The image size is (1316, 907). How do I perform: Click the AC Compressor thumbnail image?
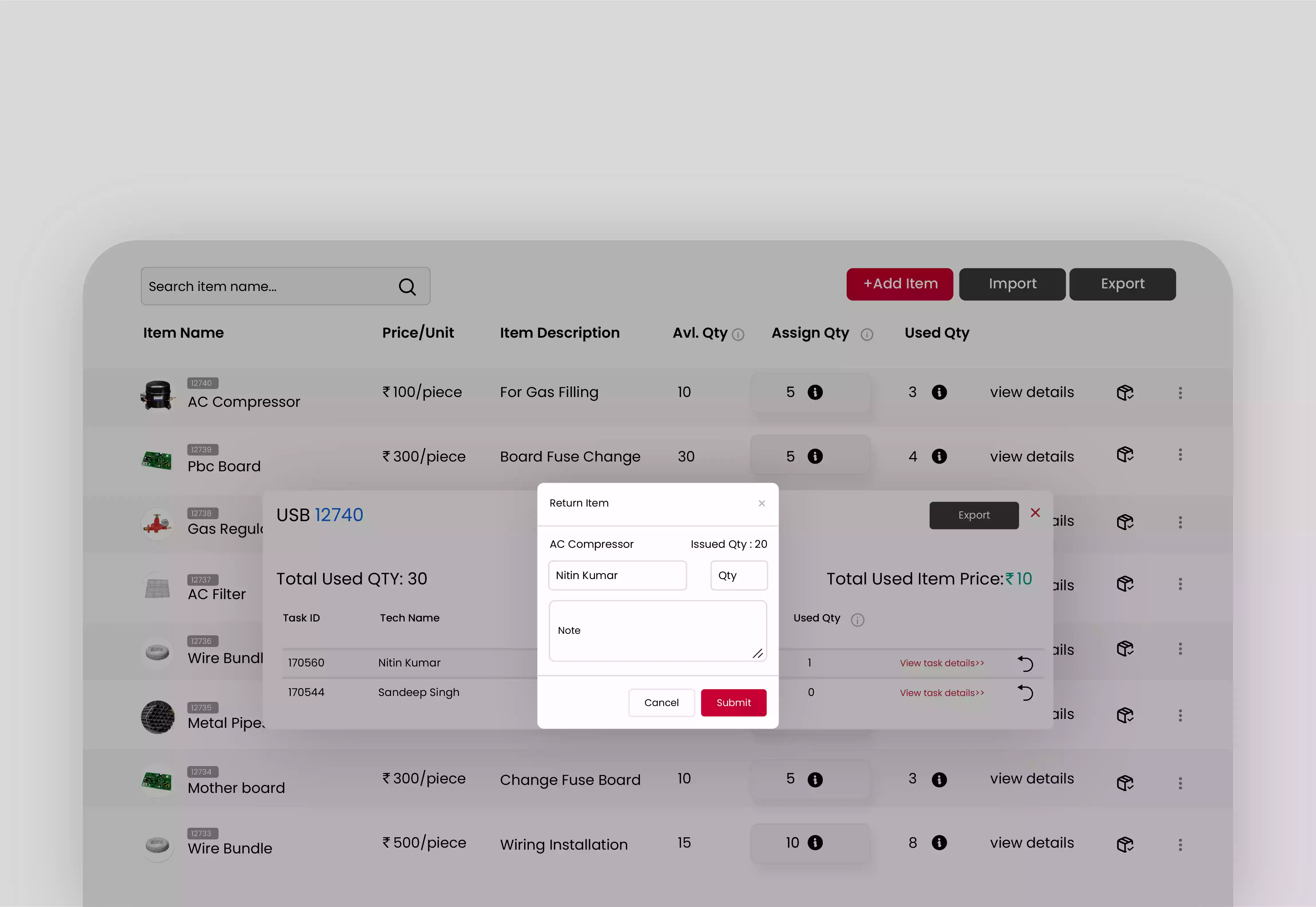157,395
